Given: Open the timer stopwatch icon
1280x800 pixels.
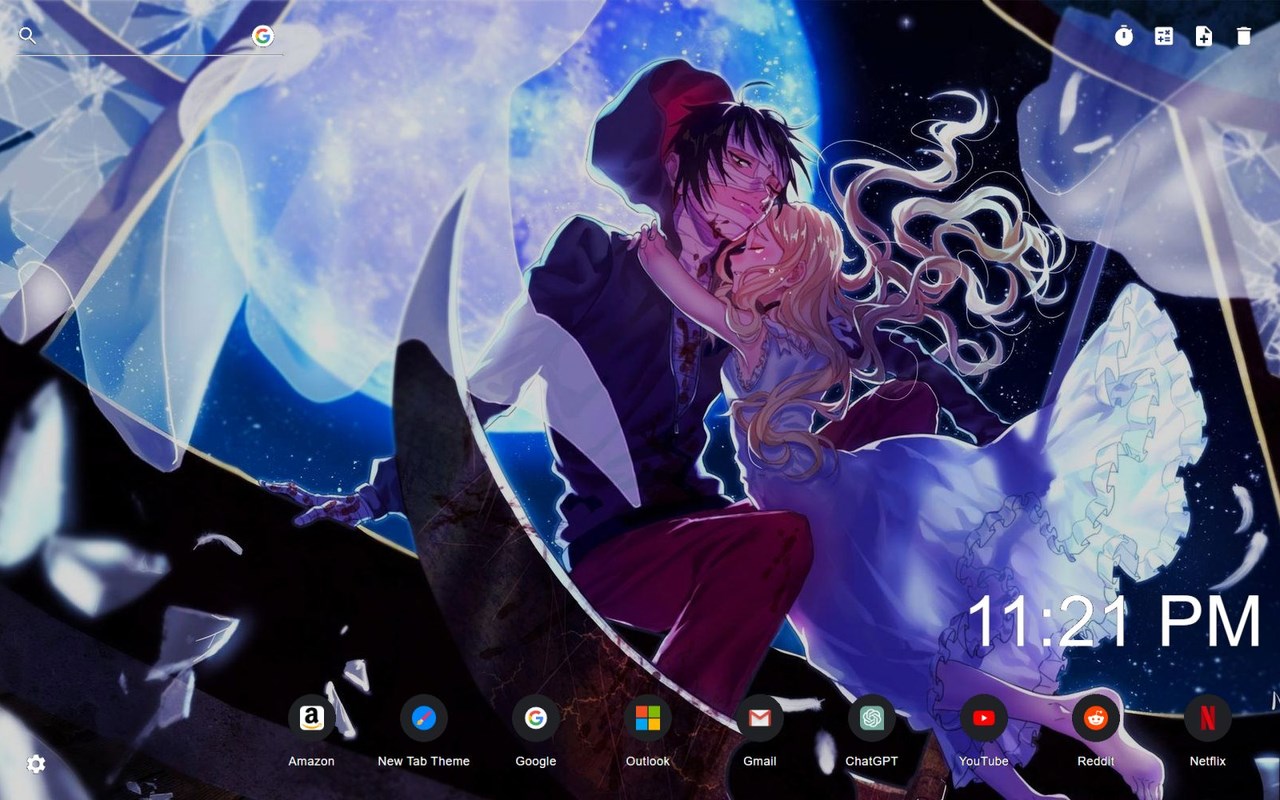Looking at the screenshot, I should (x=1124, y=36).
